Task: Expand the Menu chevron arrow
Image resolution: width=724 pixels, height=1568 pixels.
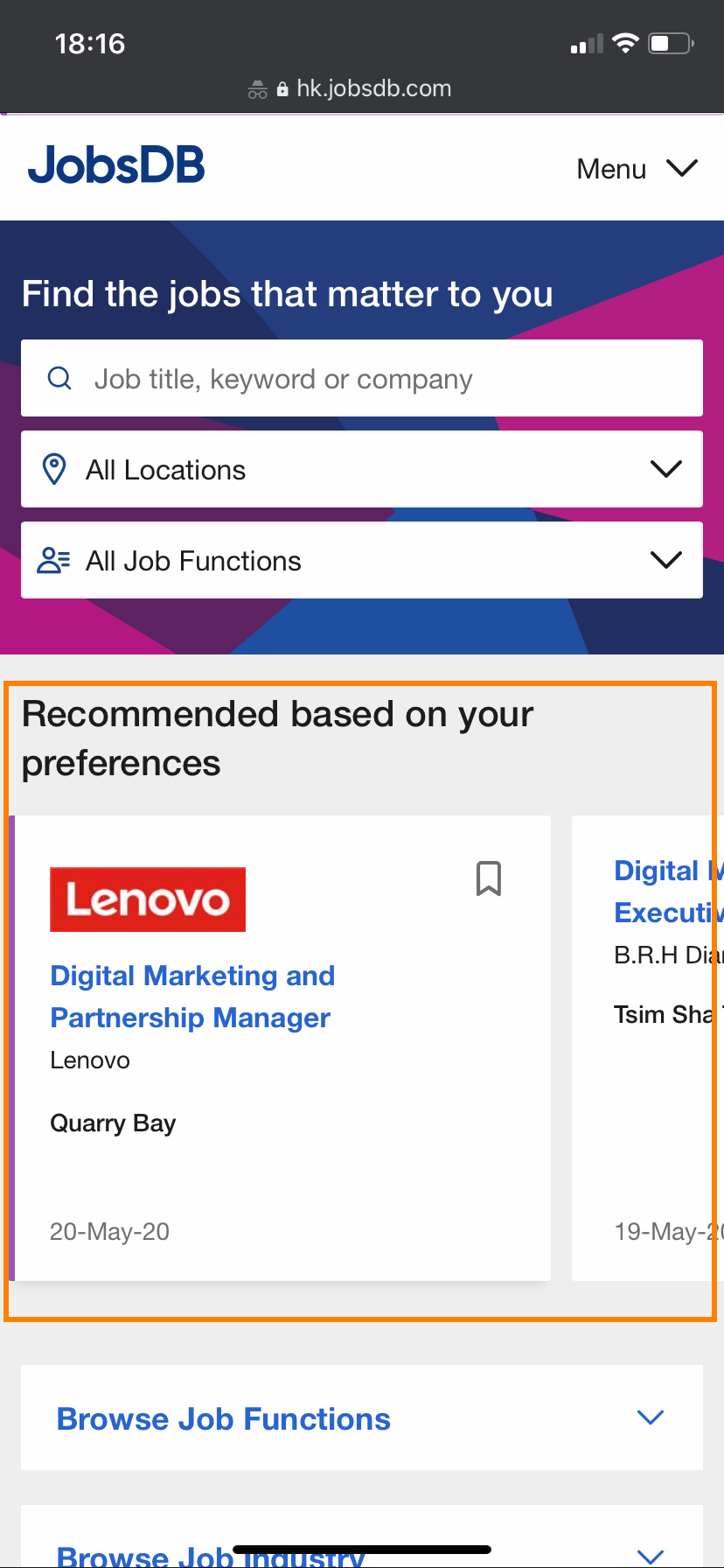Action: pyautogui.click(x=682, y=167)
